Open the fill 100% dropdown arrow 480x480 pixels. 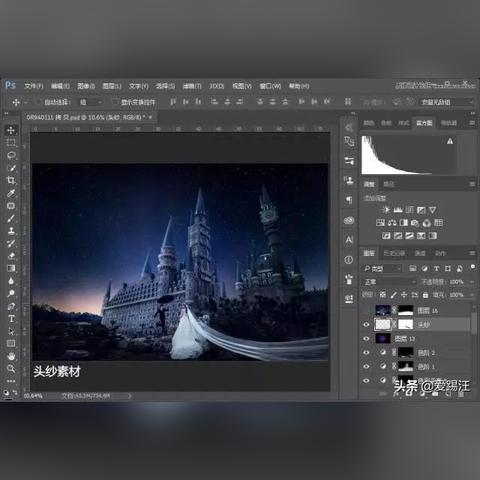tap(472, 295)
